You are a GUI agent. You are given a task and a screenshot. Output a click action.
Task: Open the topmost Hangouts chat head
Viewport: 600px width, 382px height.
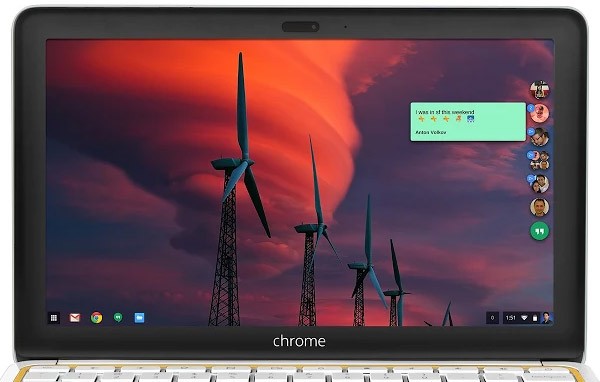[540, 90]
